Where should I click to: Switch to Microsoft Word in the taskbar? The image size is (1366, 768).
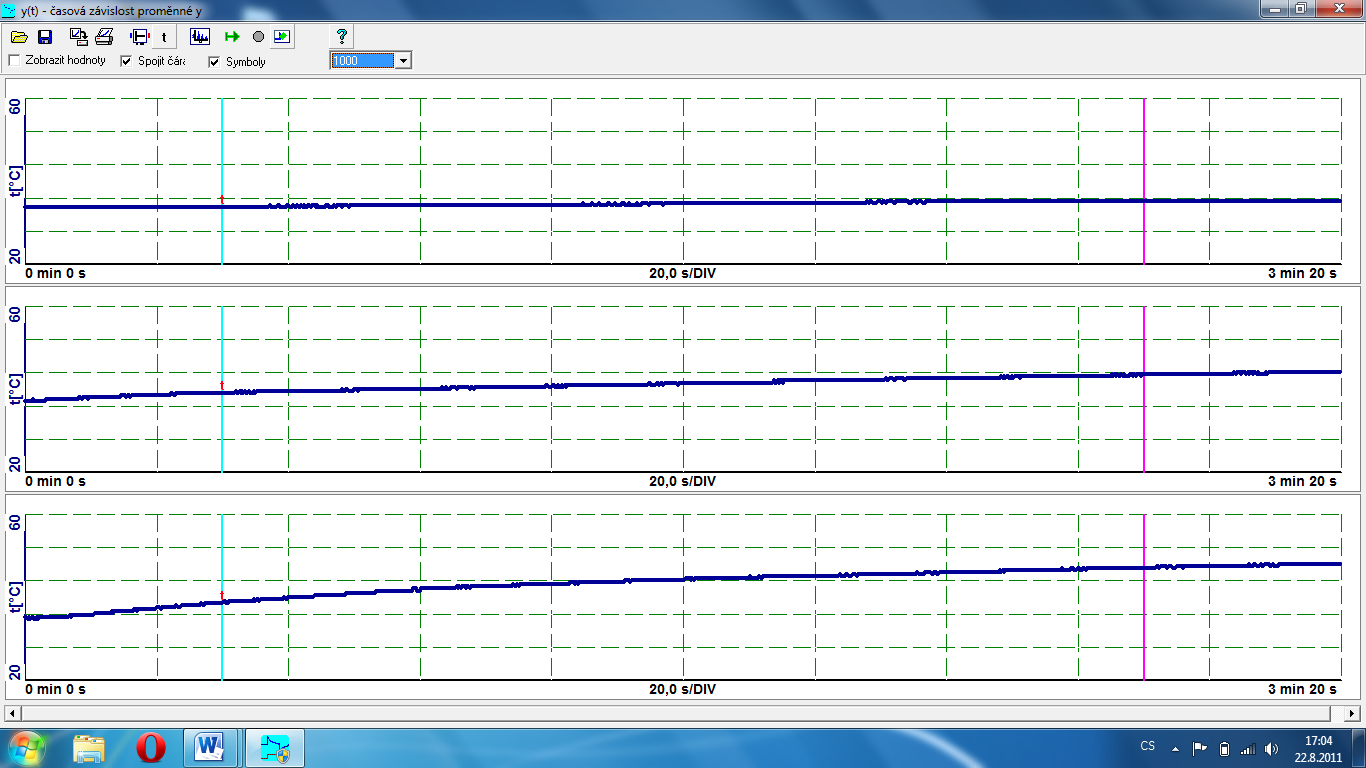(x=210, y=748)
